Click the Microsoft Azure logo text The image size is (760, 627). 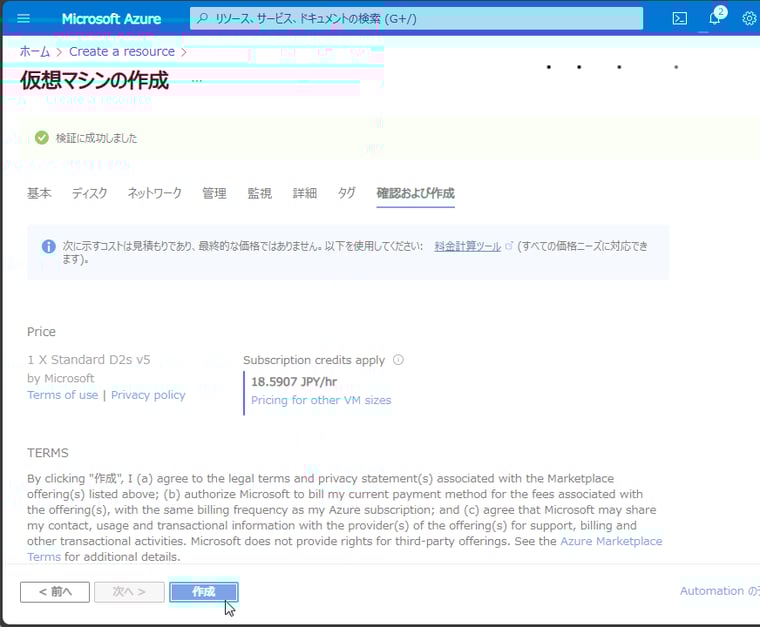click(111, 18)
